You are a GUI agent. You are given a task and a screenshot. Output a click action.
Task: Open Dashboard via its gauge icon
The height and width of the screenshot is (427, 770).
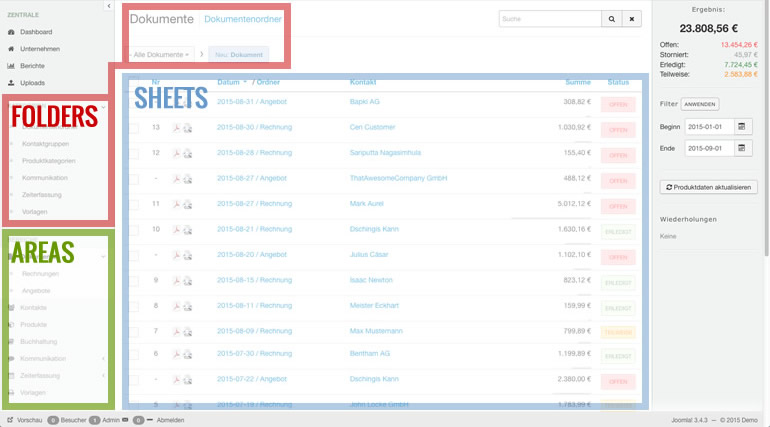11,32
